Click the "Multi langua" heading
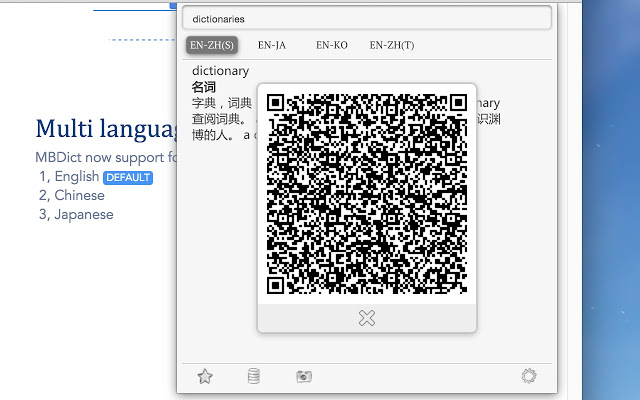640x400 pixels. click(x=106, y=129)
